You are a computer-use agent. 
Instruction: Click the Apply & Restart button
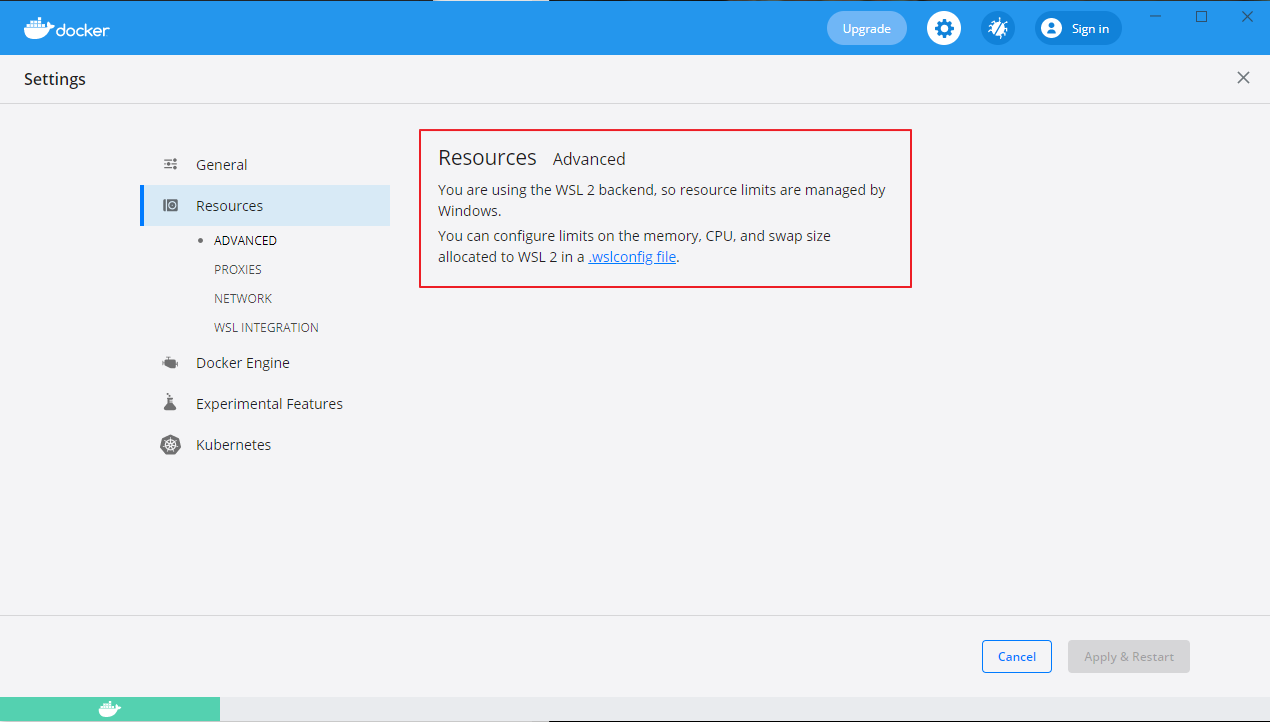(1128, 656)
